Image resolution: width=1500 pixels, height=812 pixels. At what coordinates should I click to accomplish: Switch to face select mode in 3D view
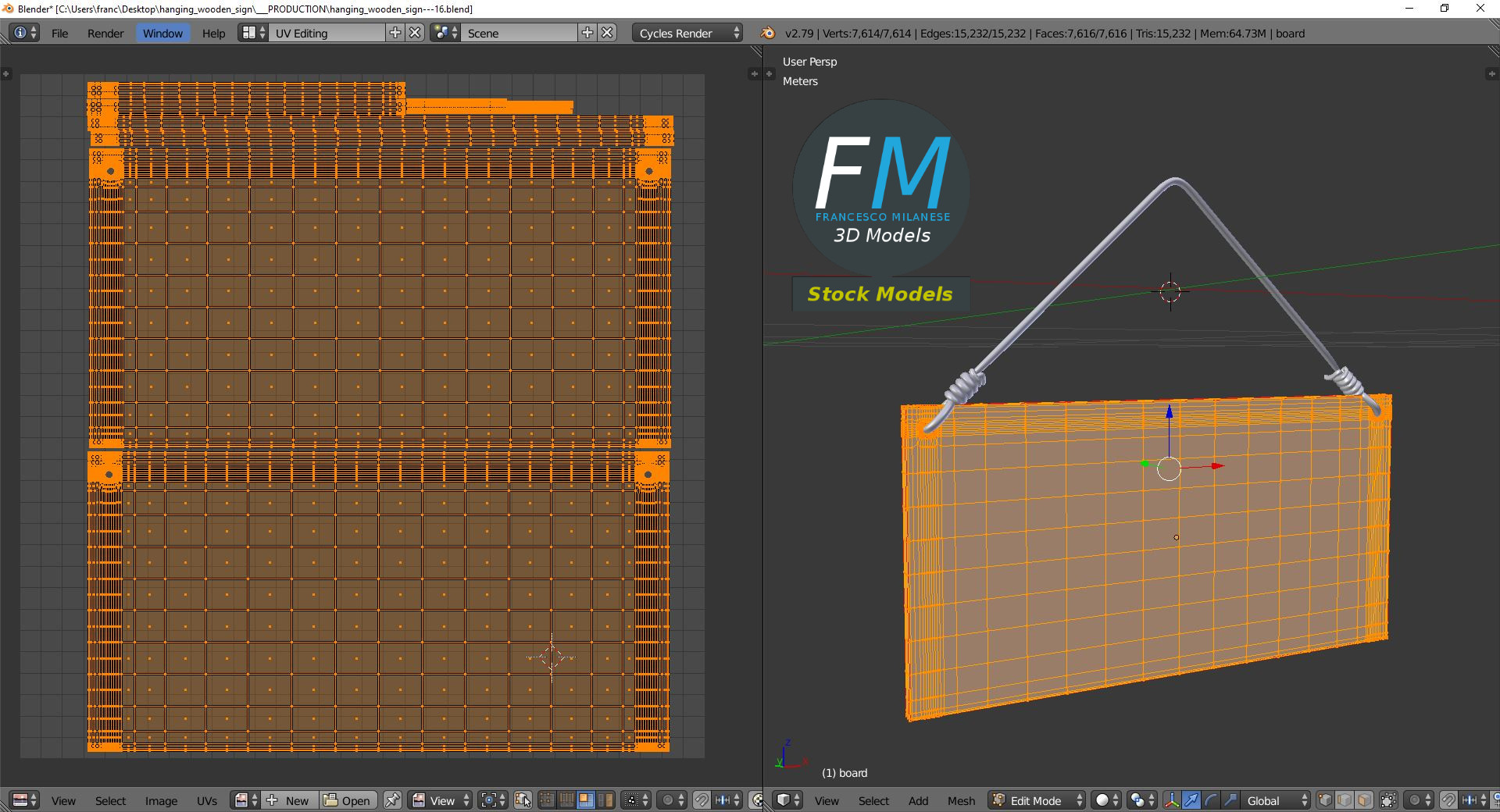[x=1364, y=800]
